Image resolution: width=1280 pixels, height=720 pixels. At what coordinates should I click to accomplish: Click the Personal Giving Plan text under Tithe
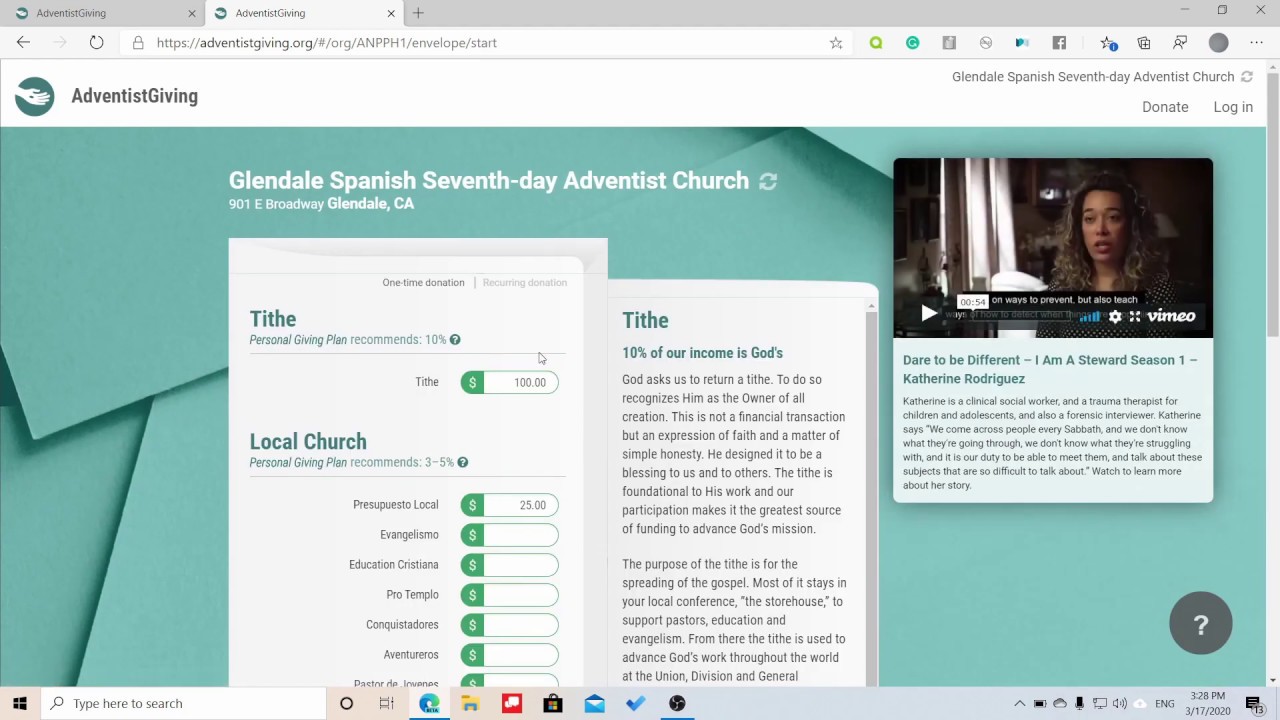(298, 340)
